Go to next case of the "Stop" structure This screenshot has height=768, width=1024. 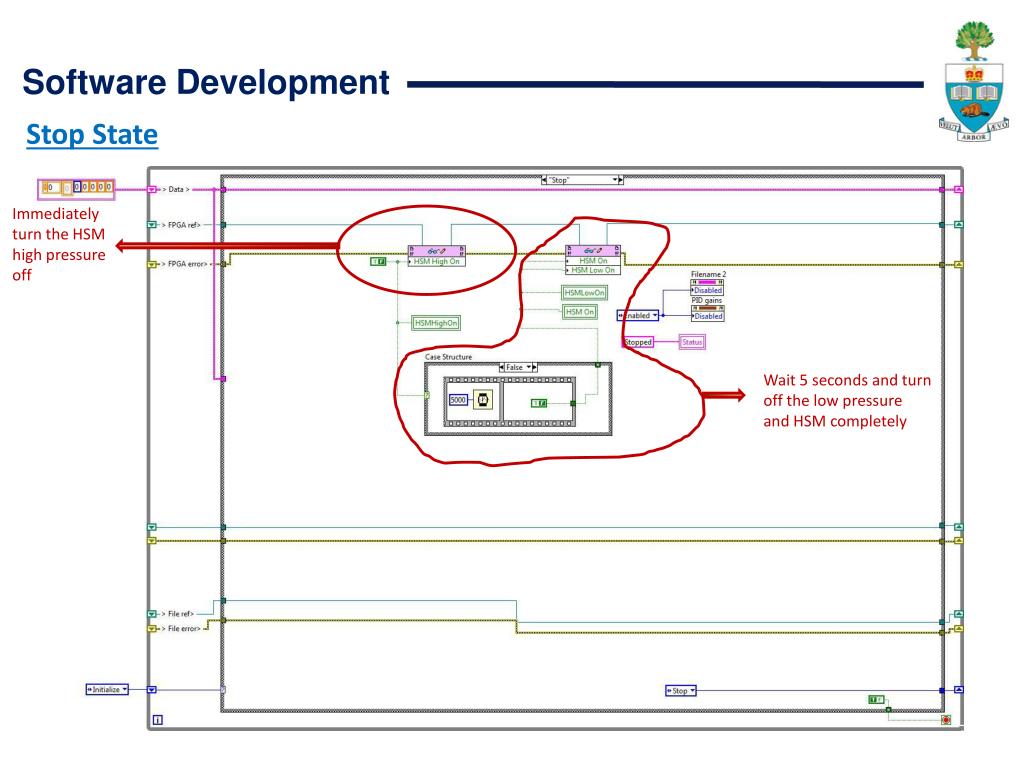point(620,180)
